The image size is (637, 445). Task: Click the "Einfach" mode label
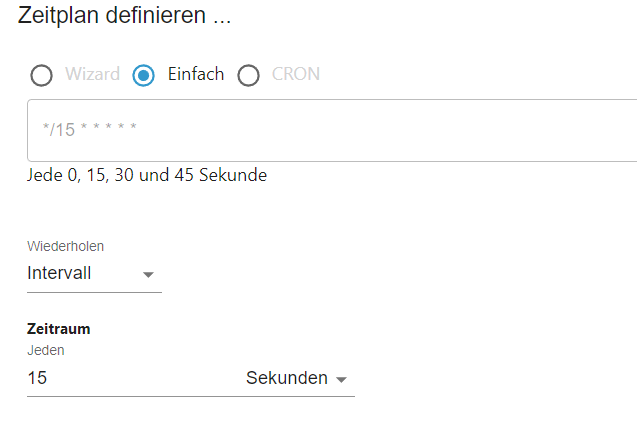click(x=196, y=74)
